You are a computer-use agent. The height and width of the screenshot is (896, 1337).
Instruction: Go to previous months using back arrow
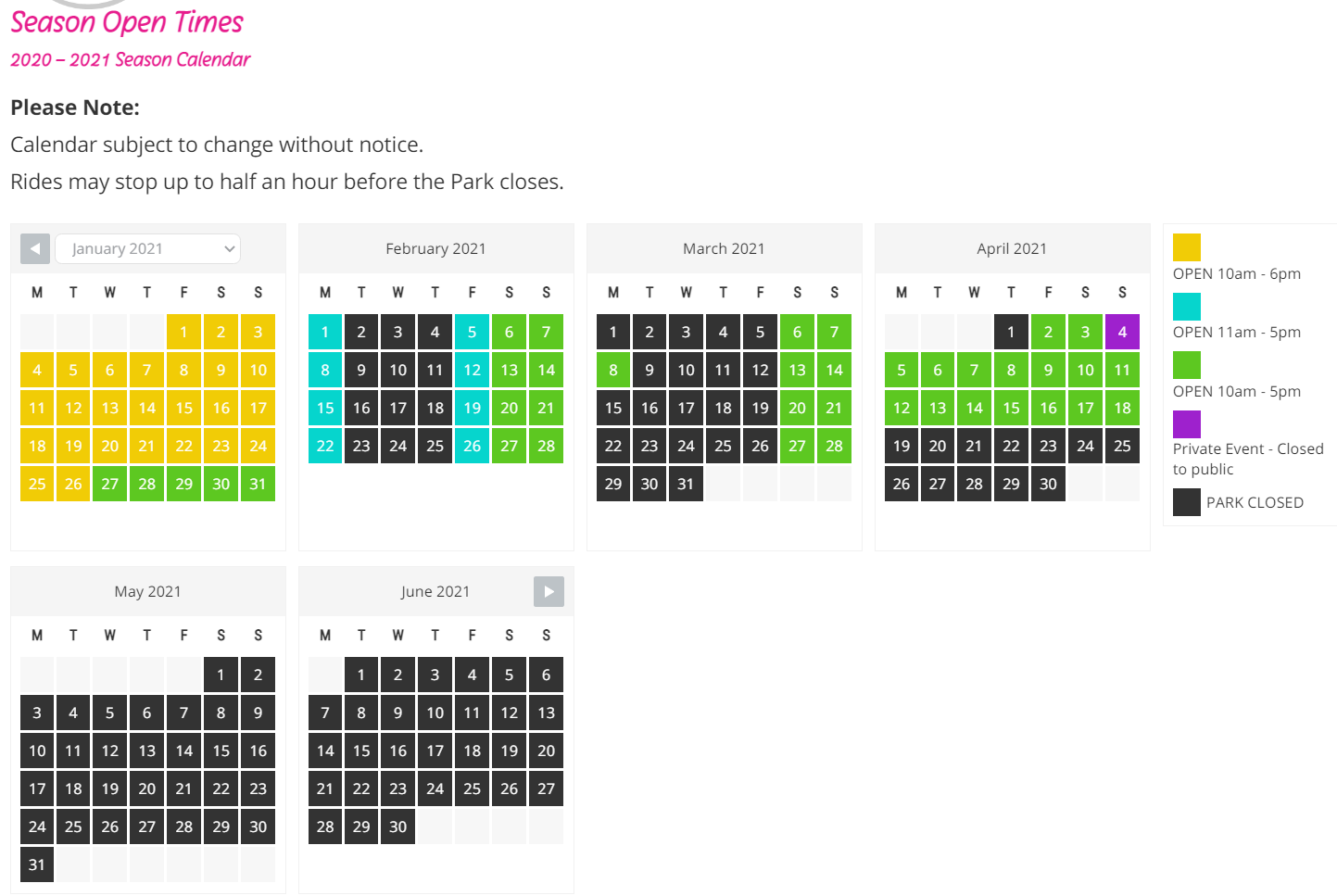point(35,248)
